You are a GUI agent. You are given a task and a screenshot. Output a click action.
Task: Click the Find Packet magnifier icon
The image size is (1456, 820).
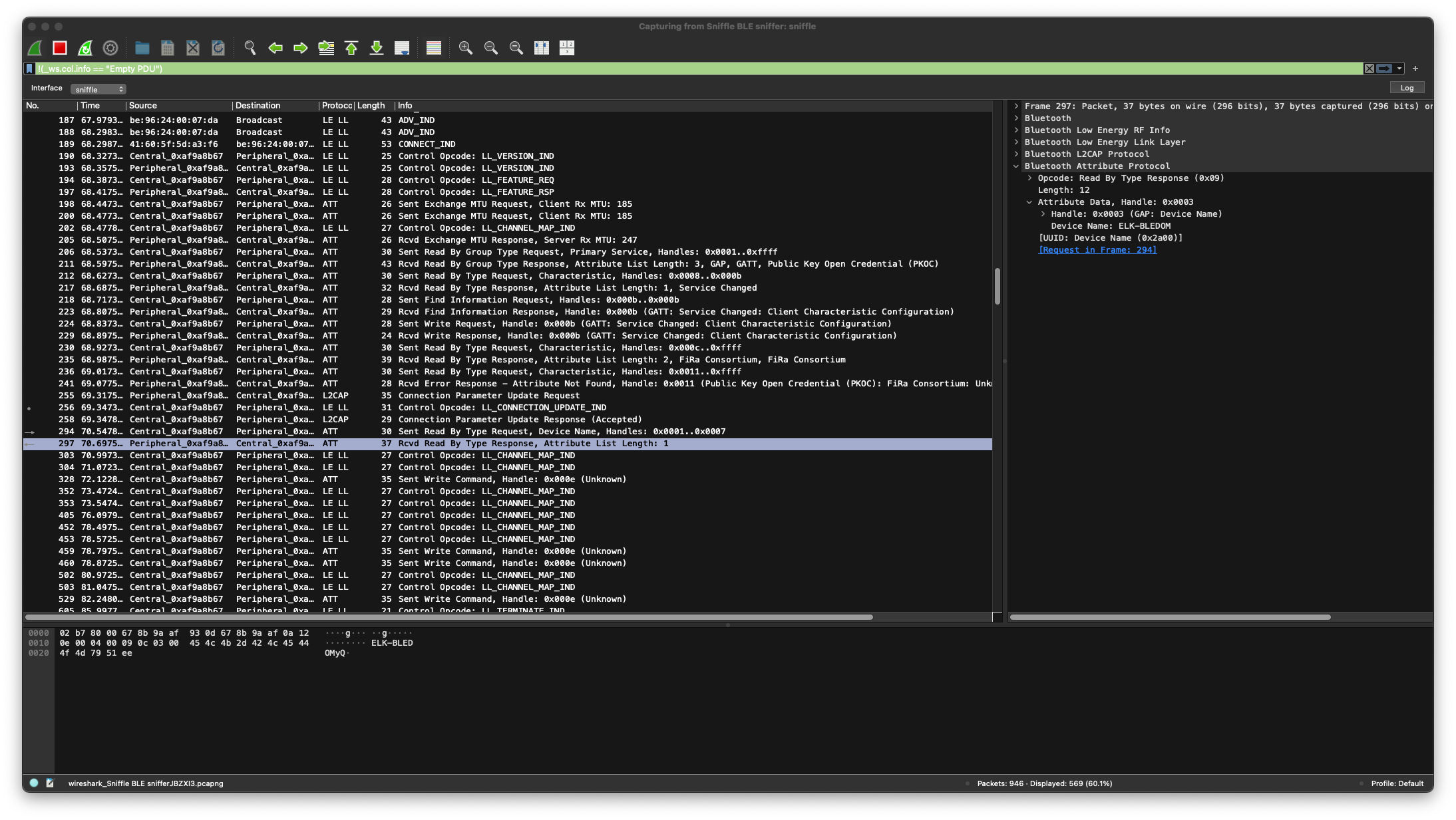pos(250,48)
